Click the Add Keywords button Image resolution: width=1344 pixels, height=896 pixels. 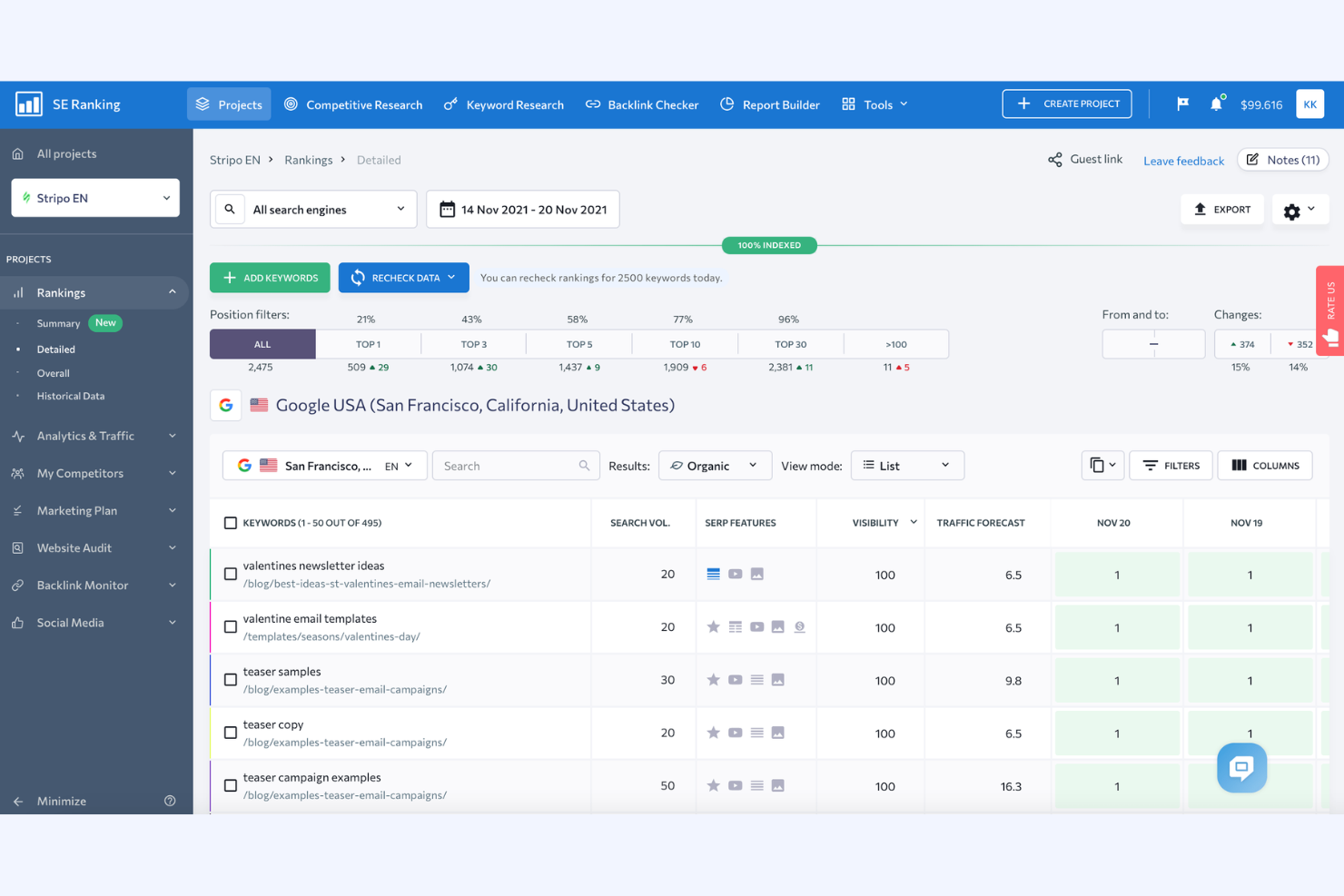pos(270,278)
